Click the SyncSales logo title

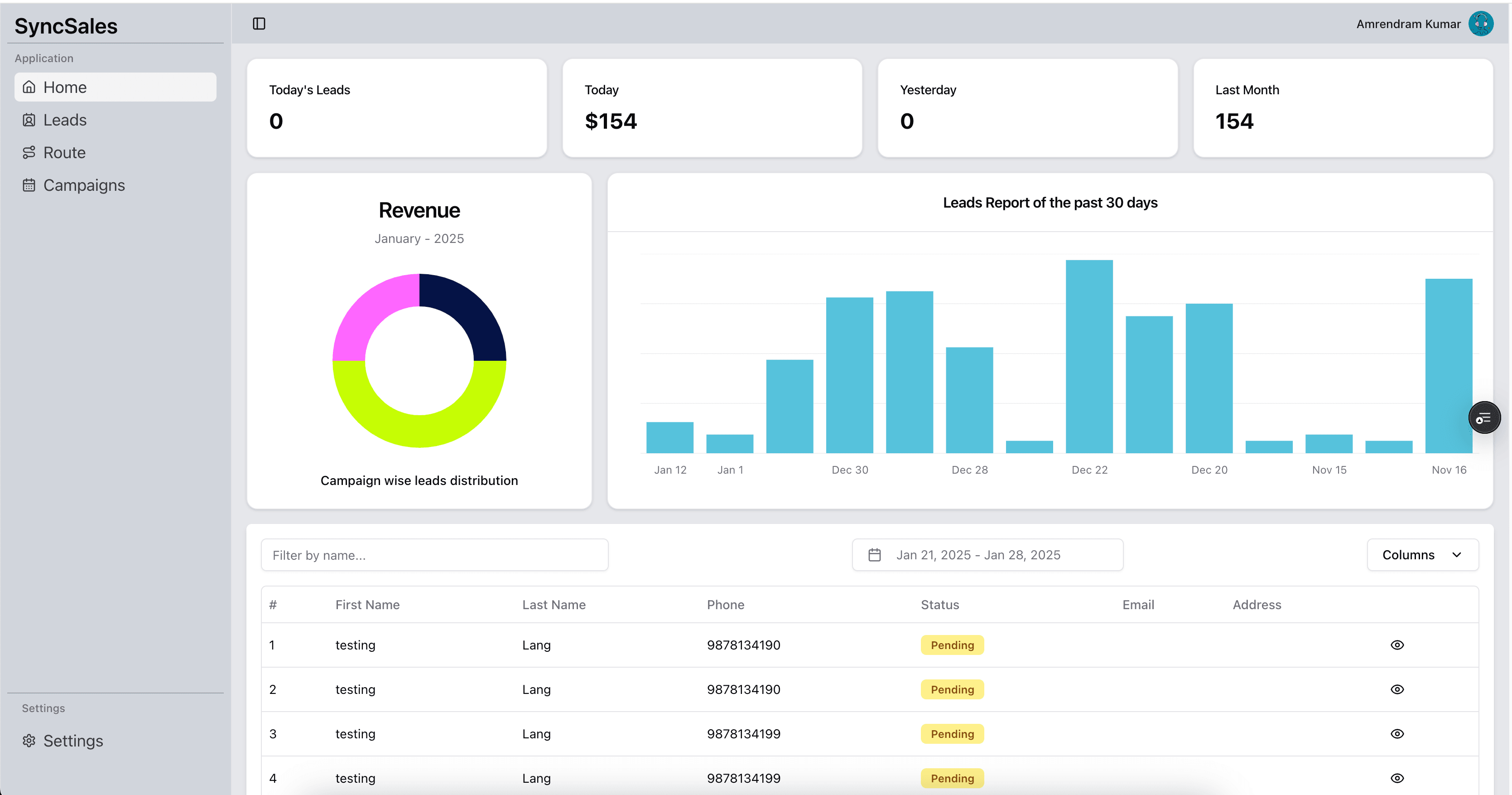click(66, 26)
